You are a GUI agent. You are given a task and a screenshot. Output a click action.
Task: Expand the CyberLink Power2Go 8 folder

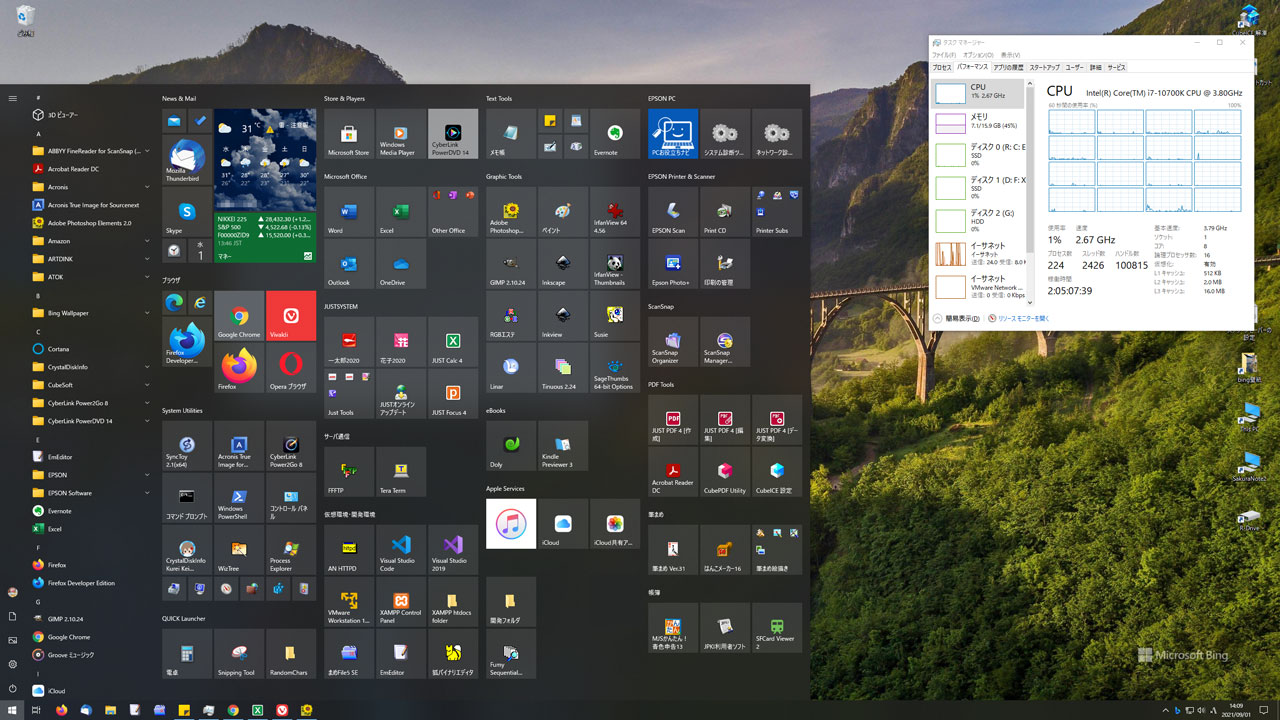pyautogui.click(x=91, y=403)
